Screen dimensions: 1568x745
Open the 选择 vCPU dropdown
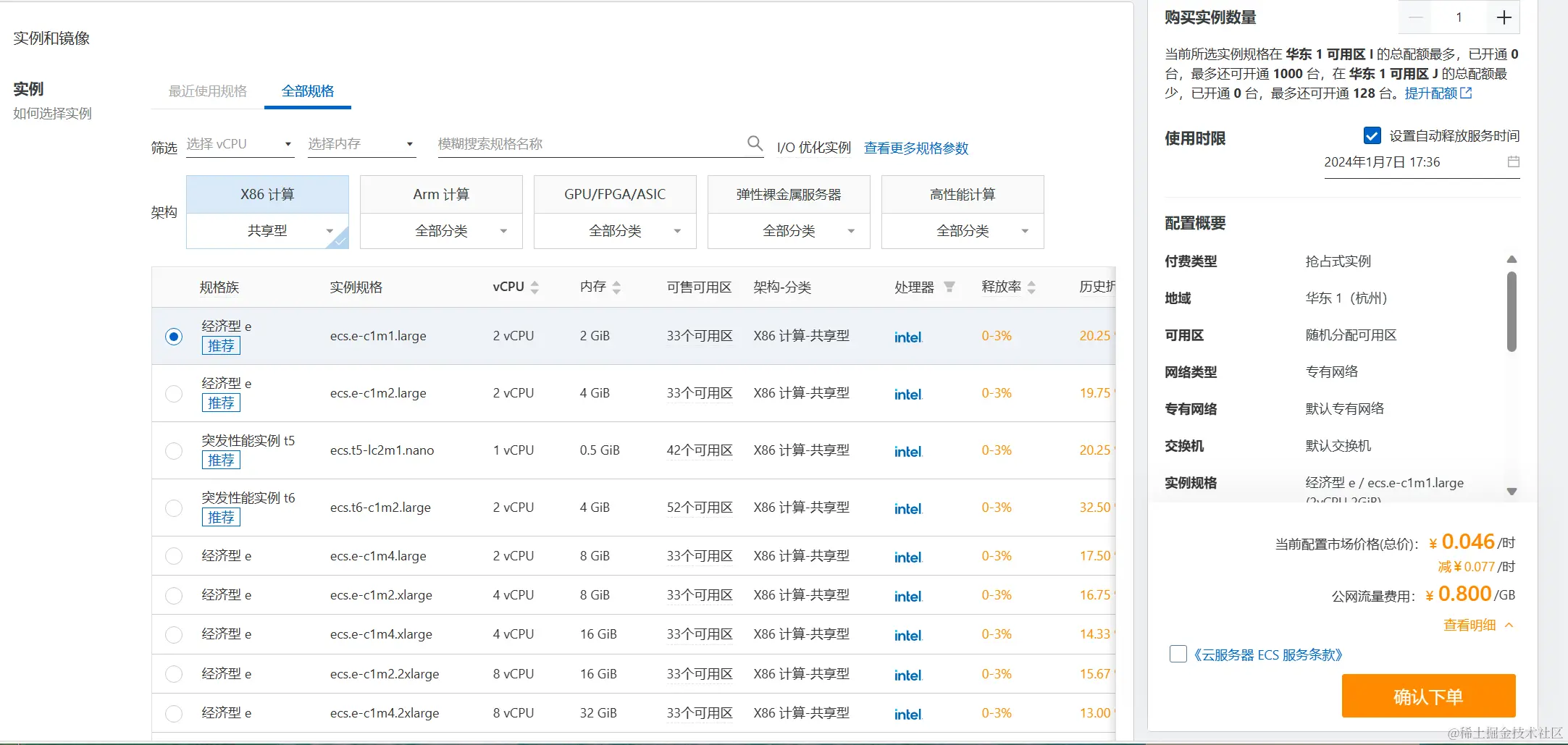point(240,144)
